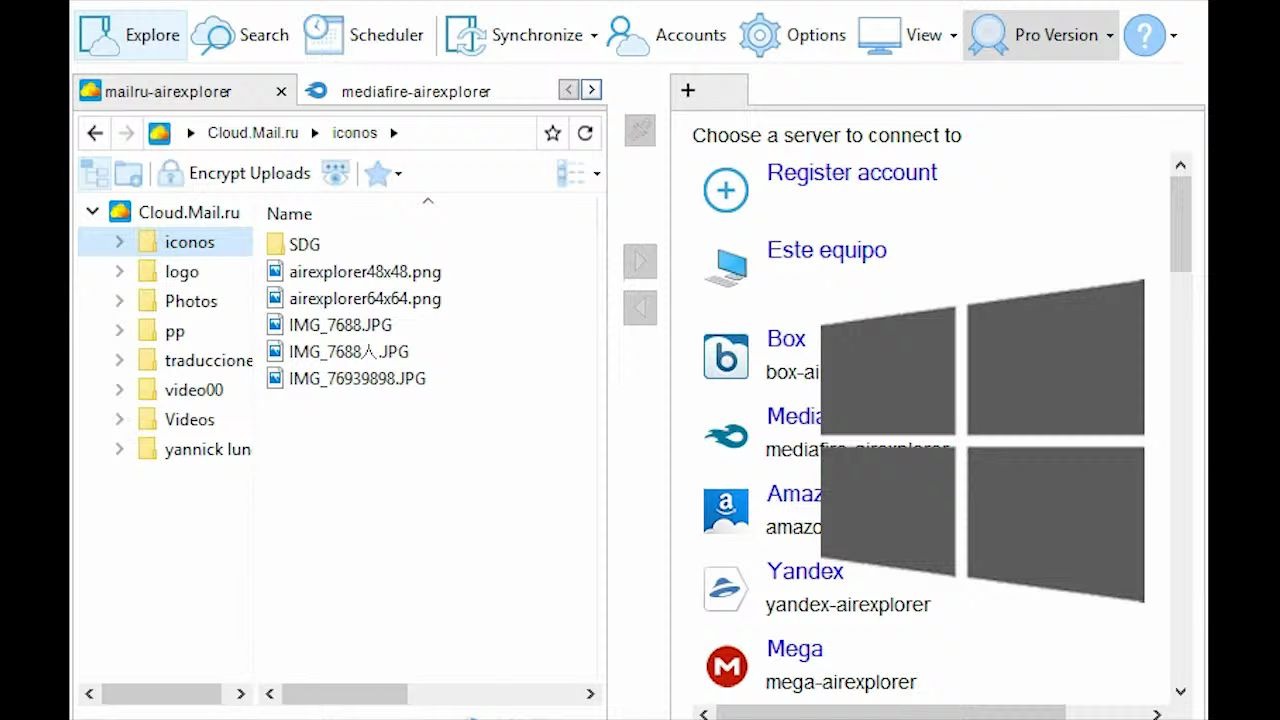Screen dimensions: 1280x720
Task: Go forward with the forward arrow
Action: [x=126, y=133]
